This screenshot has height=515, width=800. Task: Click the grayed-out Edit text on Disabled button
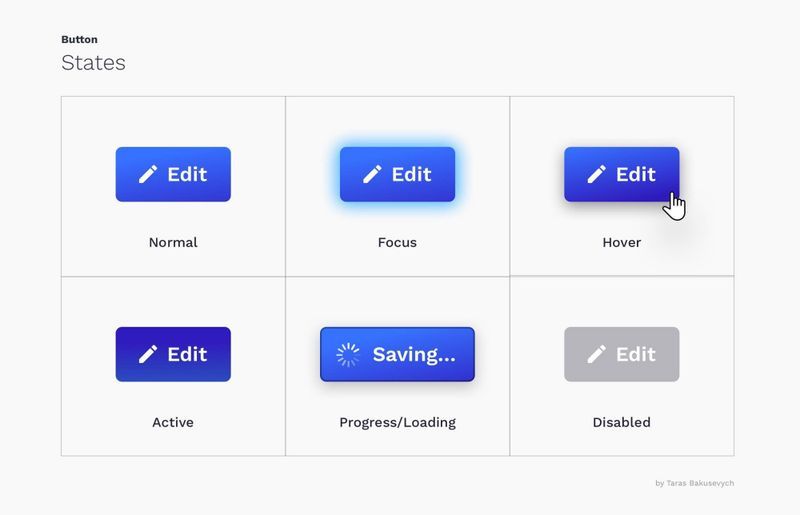click(636, 354)
